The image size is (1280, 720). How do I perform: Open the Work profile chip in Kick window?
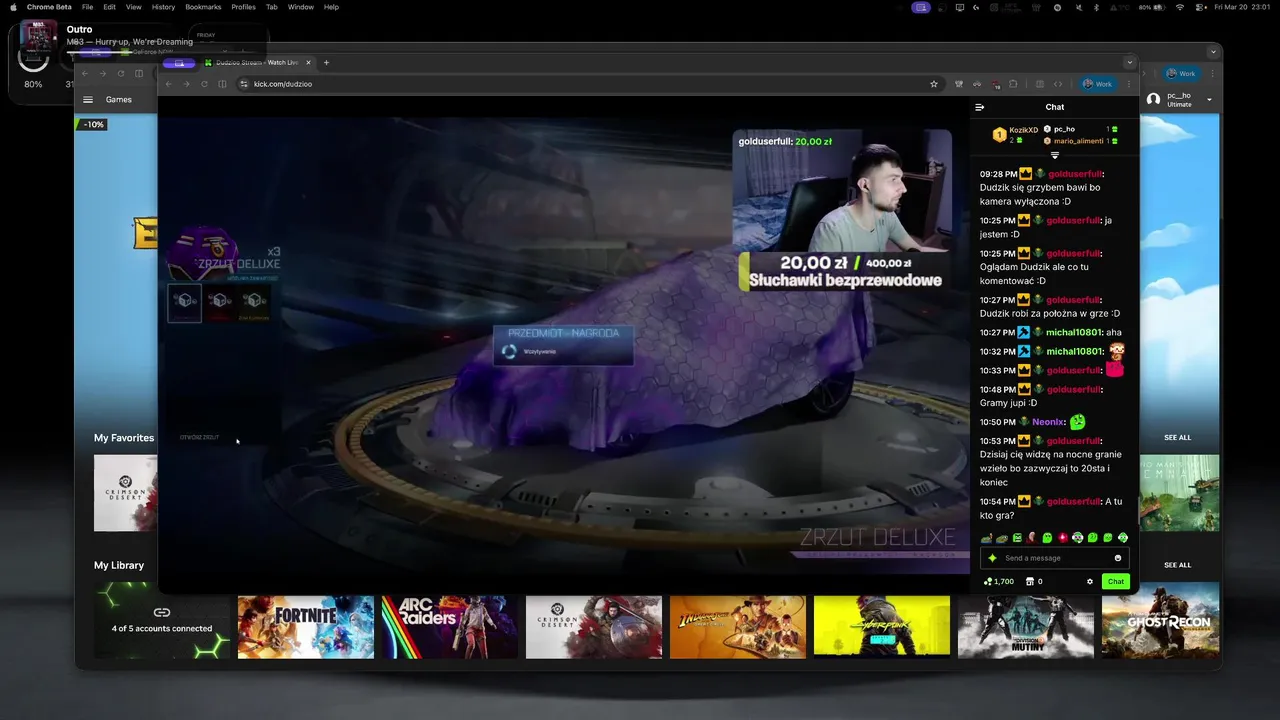pos(1099,84)
